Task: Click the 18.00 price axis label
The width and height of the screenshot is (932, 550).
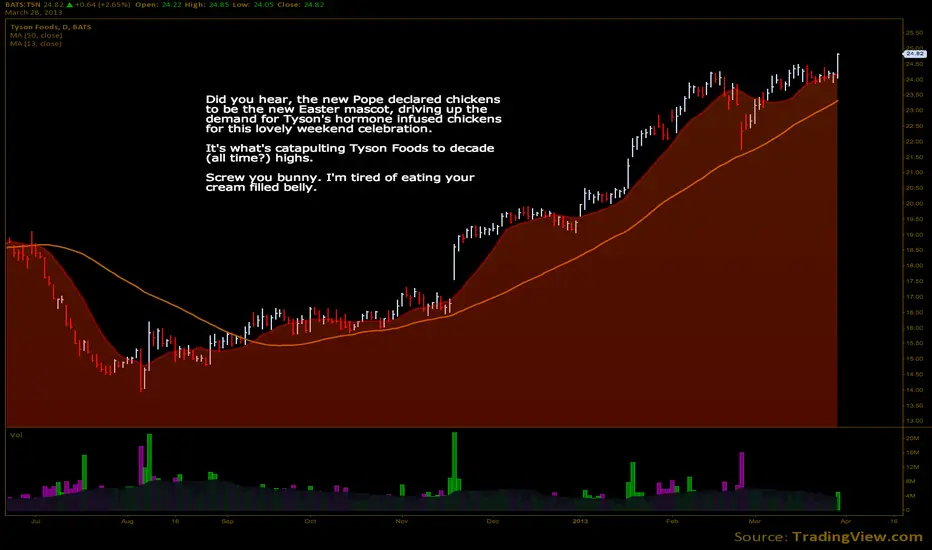Action: pyautogui.click(x=914, y=266)
